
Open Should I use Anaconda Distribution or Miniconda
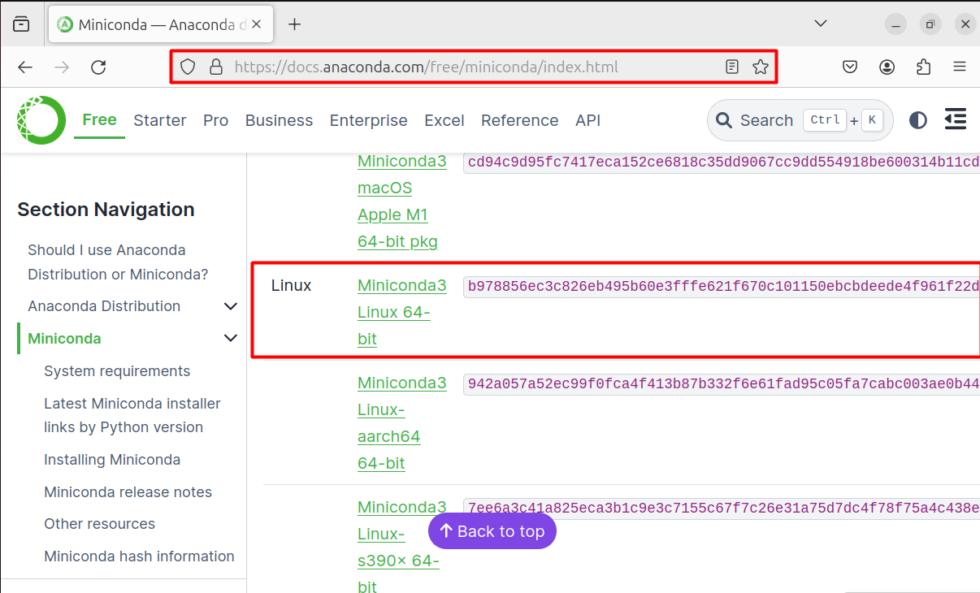point(118,262)
